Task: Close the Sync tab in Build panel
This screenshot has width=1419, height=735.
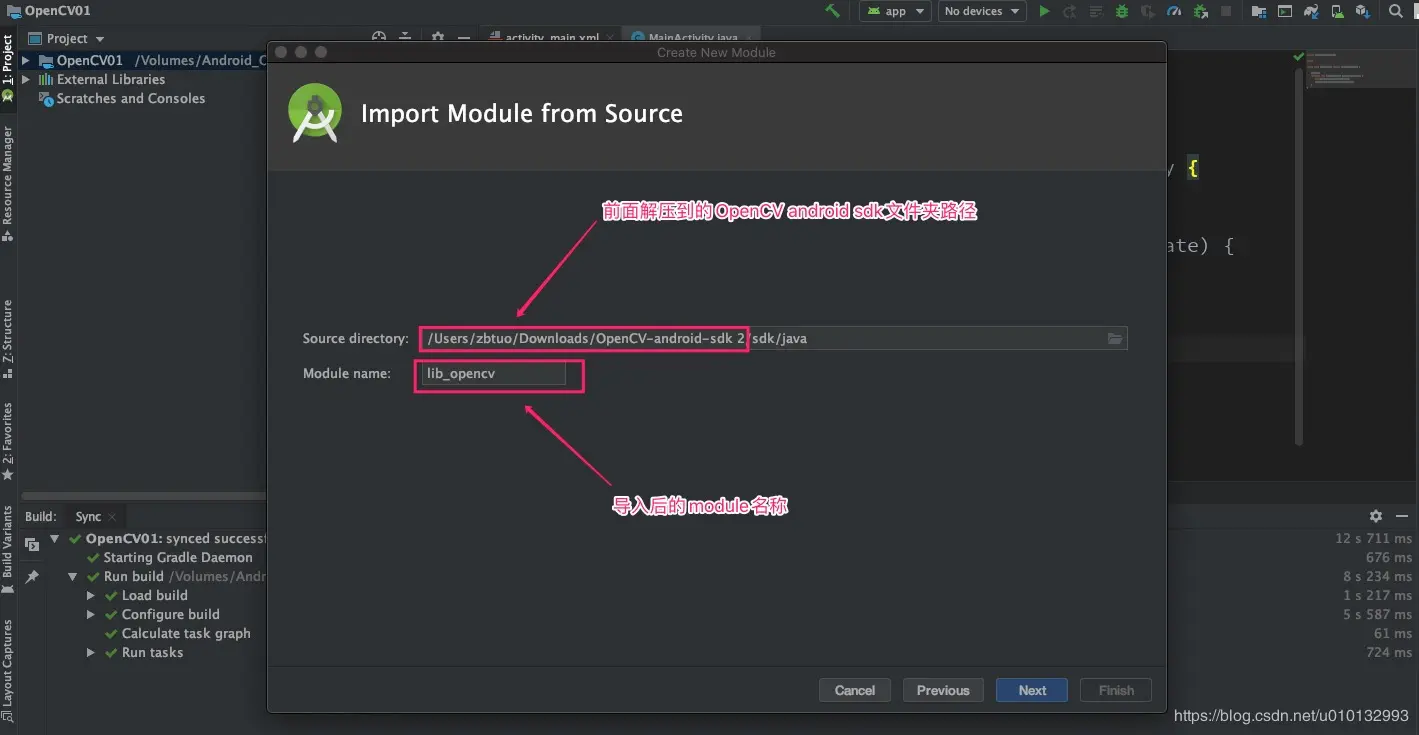Action: tap(113, 517)
